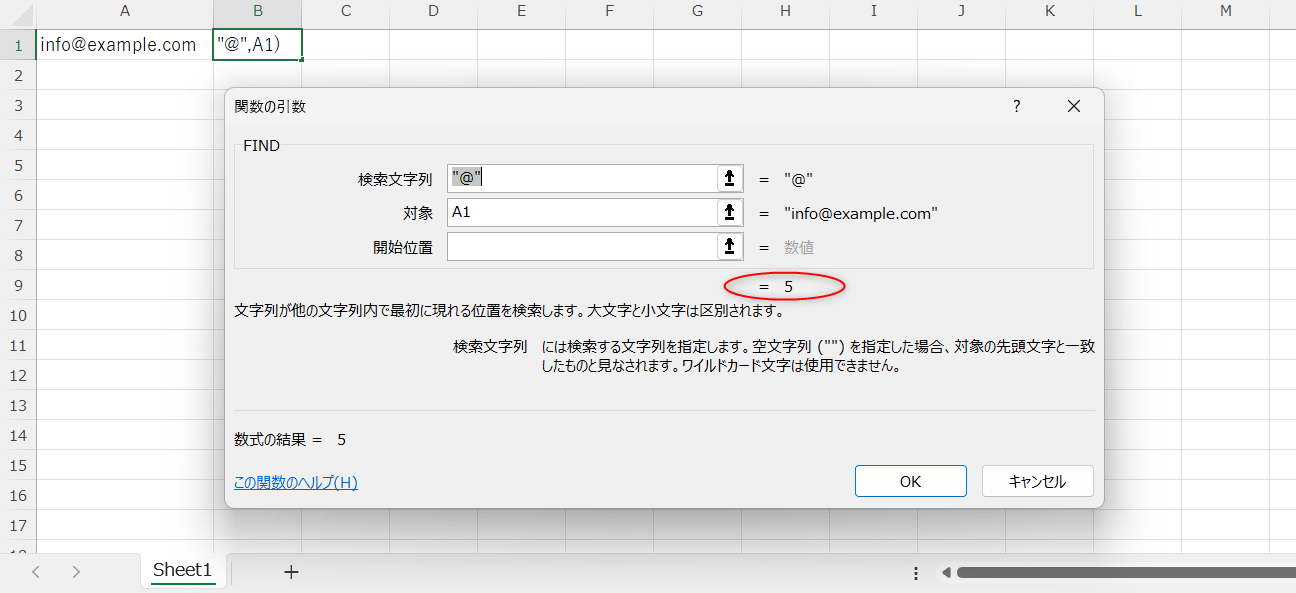Viewport: 1296px width, 593px height.
Task: Select the Sheet1 tab
Action: tap(183, 570)
